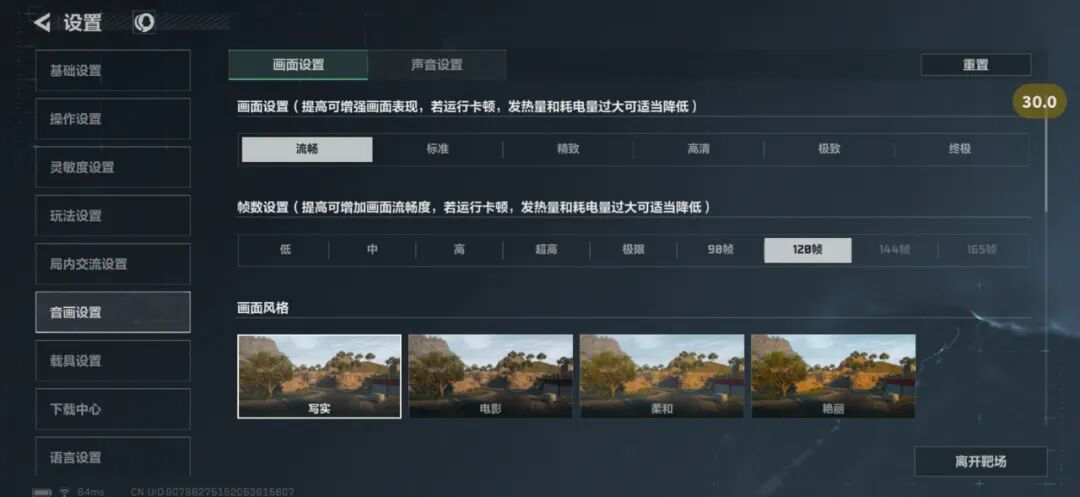Switch to the 声音设置 tab
This screenshot has width=1080, height=497.
(437, 65)
